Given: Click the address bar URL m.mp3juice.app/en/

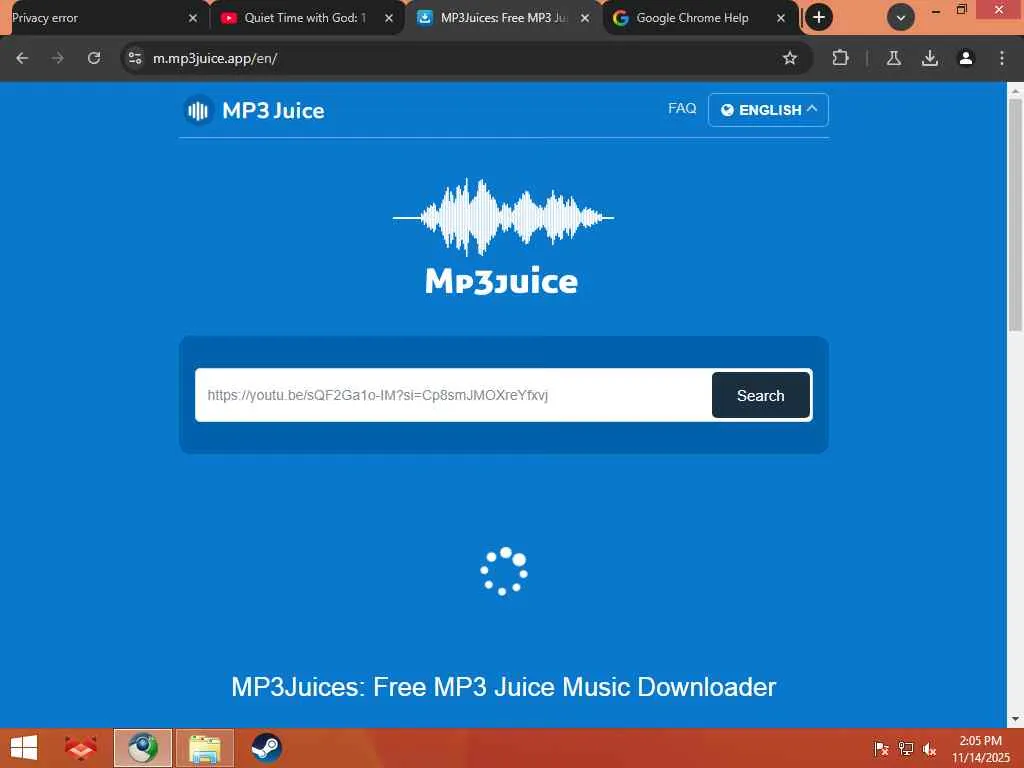Looking at the screenshot, I should click(215, 58).
